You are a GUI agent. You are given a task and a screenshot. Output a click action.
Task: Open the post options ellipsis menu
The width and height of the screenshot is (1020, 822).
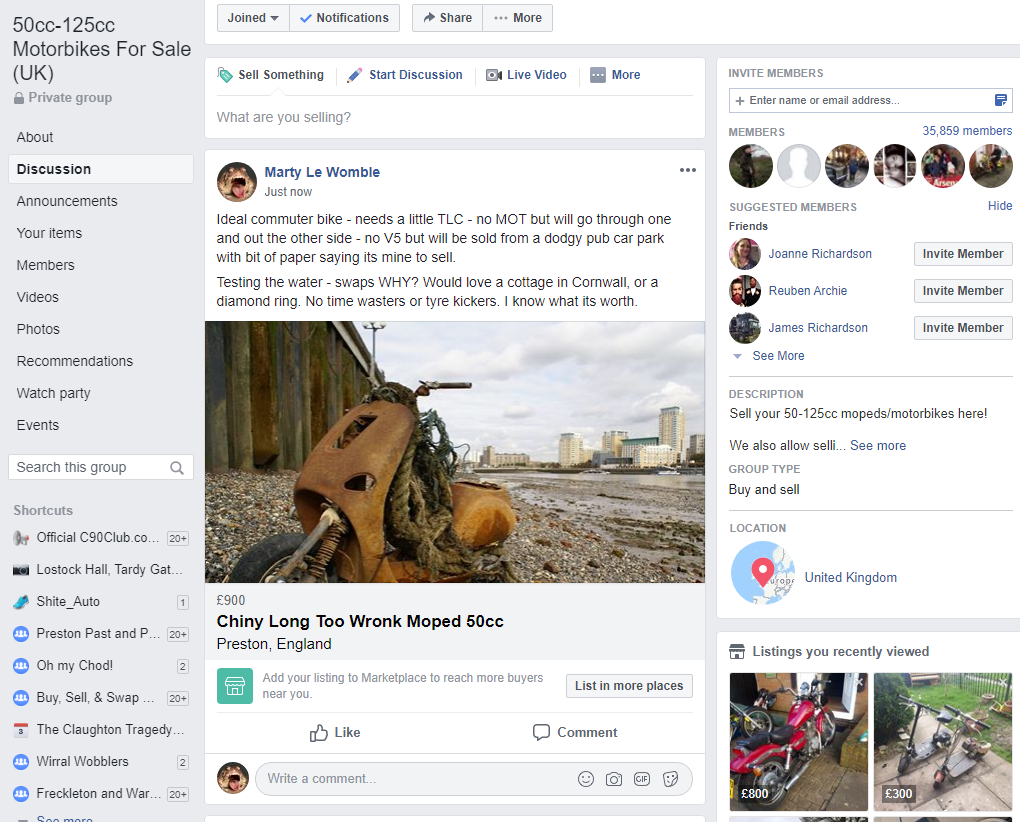point(688,170)
